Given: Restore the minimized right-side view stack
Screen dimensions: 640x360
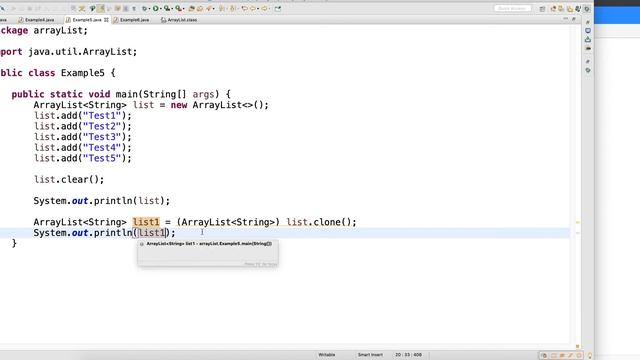Looking at the screenshot, I should (x=588, y=22).
